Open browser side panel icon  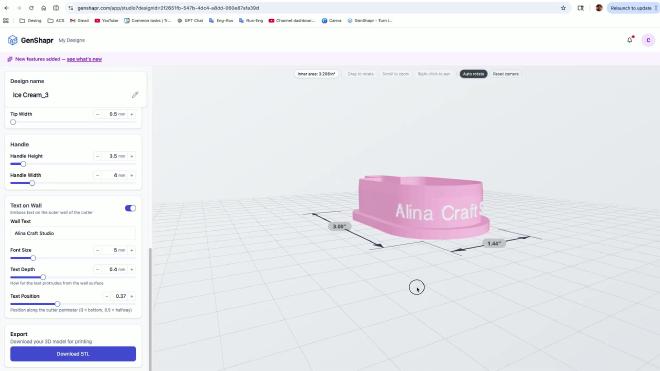pos(580,8)
